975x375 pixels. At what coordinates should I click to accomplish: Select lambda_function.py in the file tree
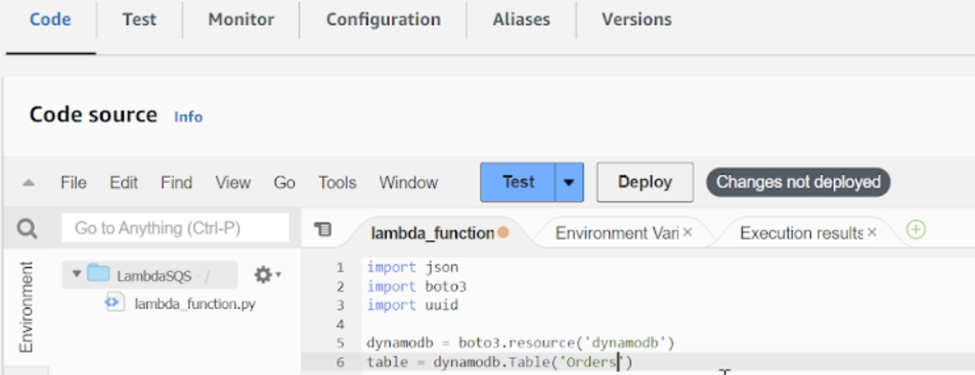[x=195, y=304]
